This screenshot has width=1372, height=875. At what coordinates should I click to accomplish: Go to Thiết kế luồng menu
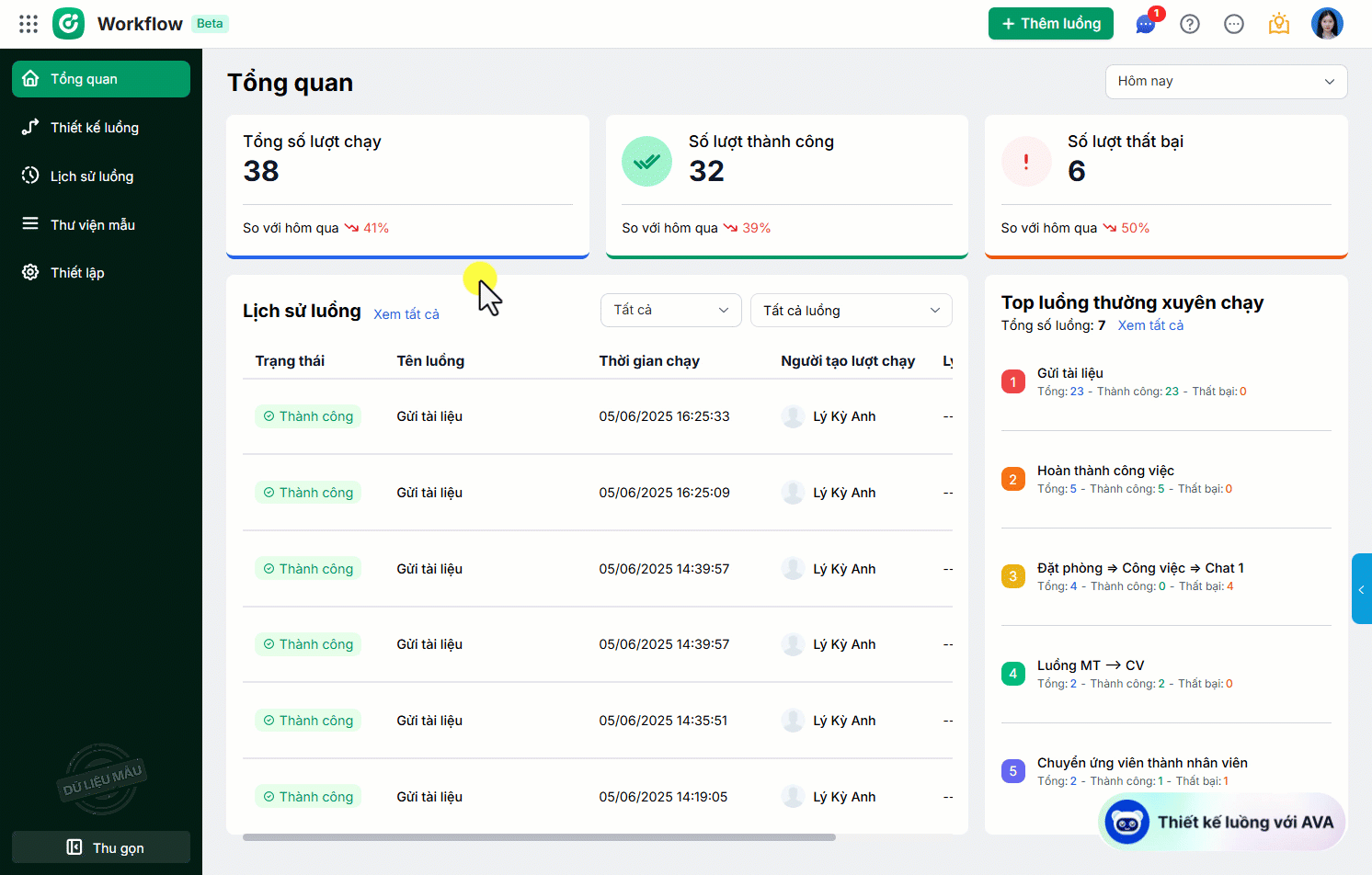click(95, 128)
